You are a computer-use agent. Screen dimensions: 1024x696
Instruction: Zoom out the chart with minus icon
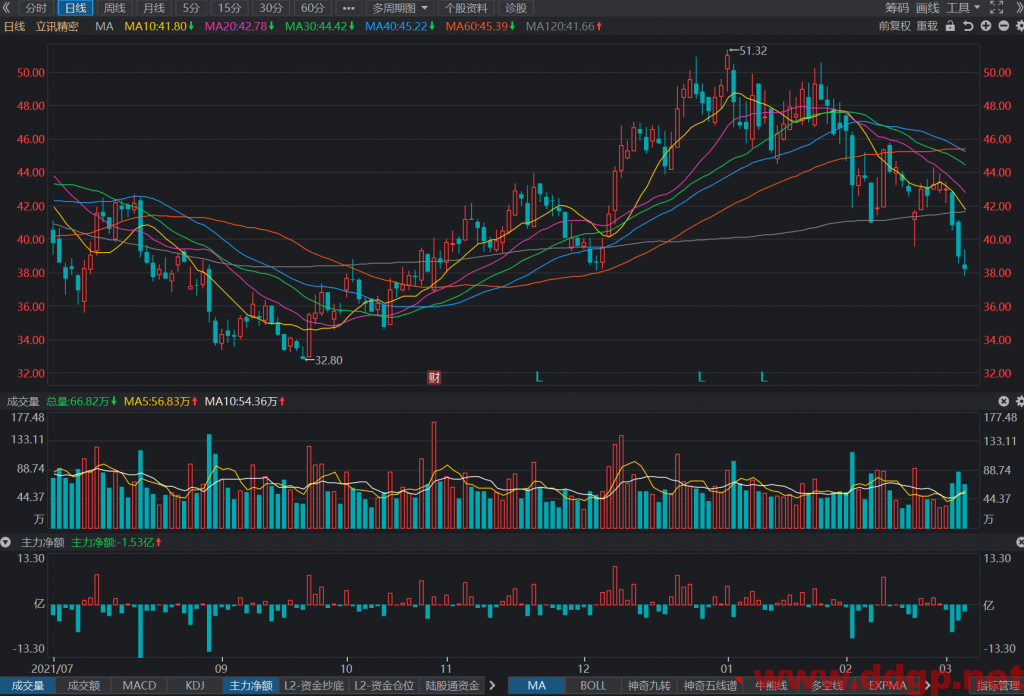pyautogui.click(x=1003, y=26)
